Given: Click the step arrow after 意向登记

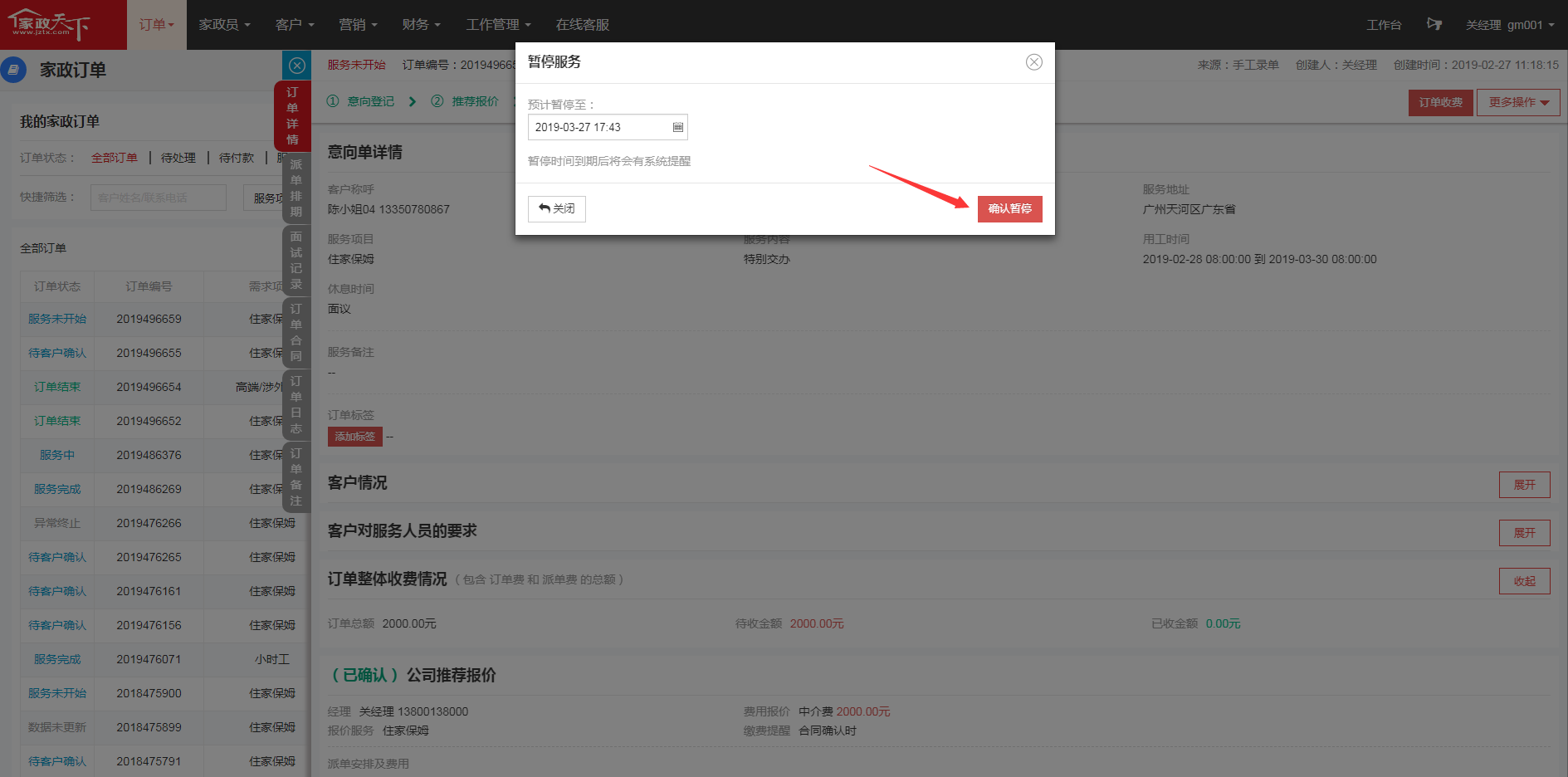Looking at the screenshot, I should click(x=413, y=101).
